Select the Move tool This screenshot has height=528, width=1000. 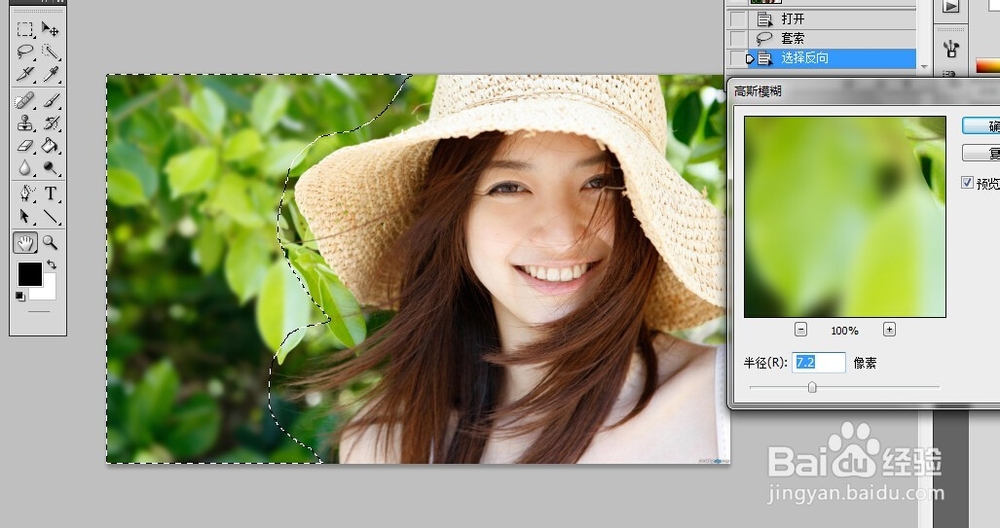click(50, 29)
